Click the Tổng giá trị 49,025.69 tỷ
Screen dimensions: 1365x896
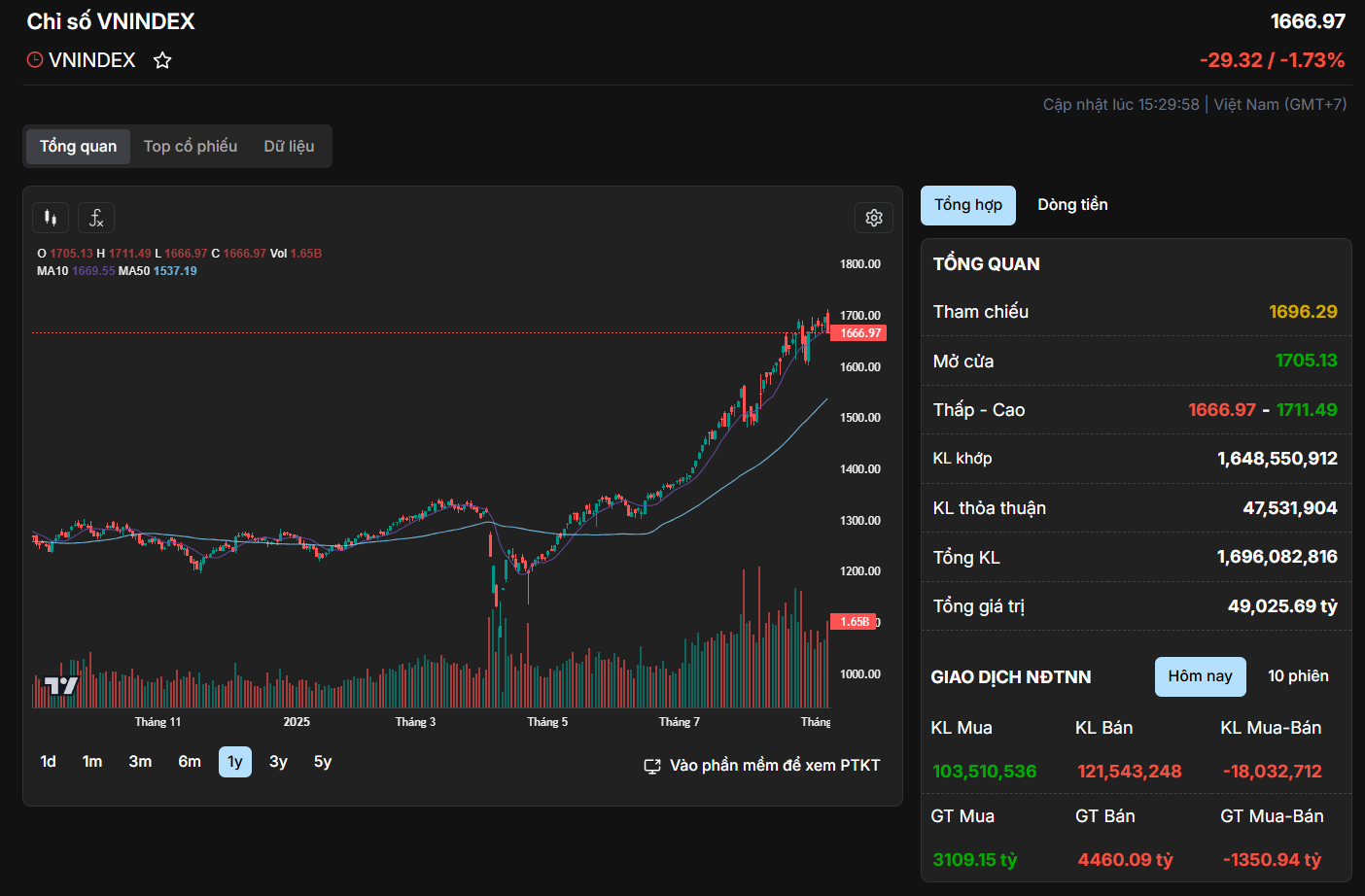click(1282, 606)
